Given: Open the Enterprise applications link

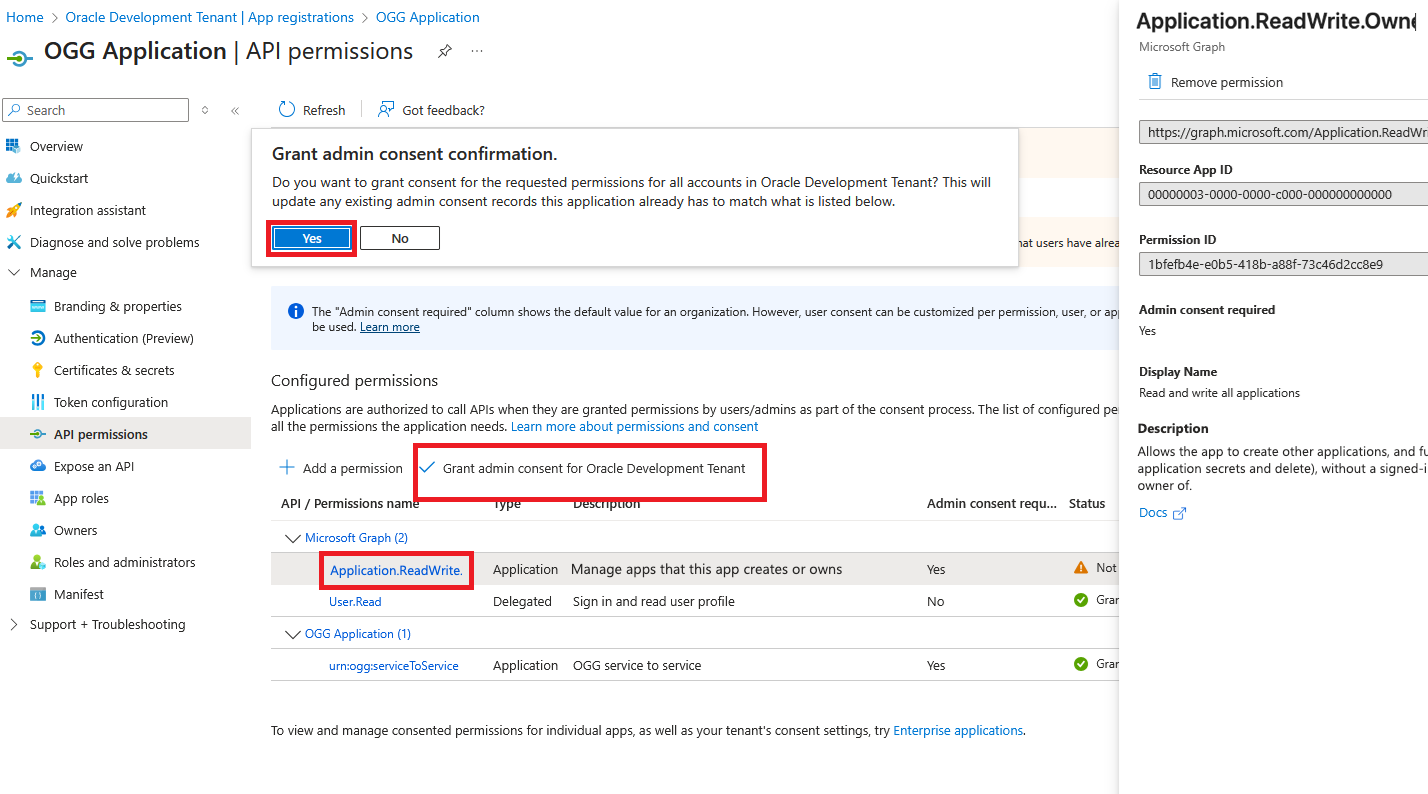Looking at the screenshot, I should (957, 730).
